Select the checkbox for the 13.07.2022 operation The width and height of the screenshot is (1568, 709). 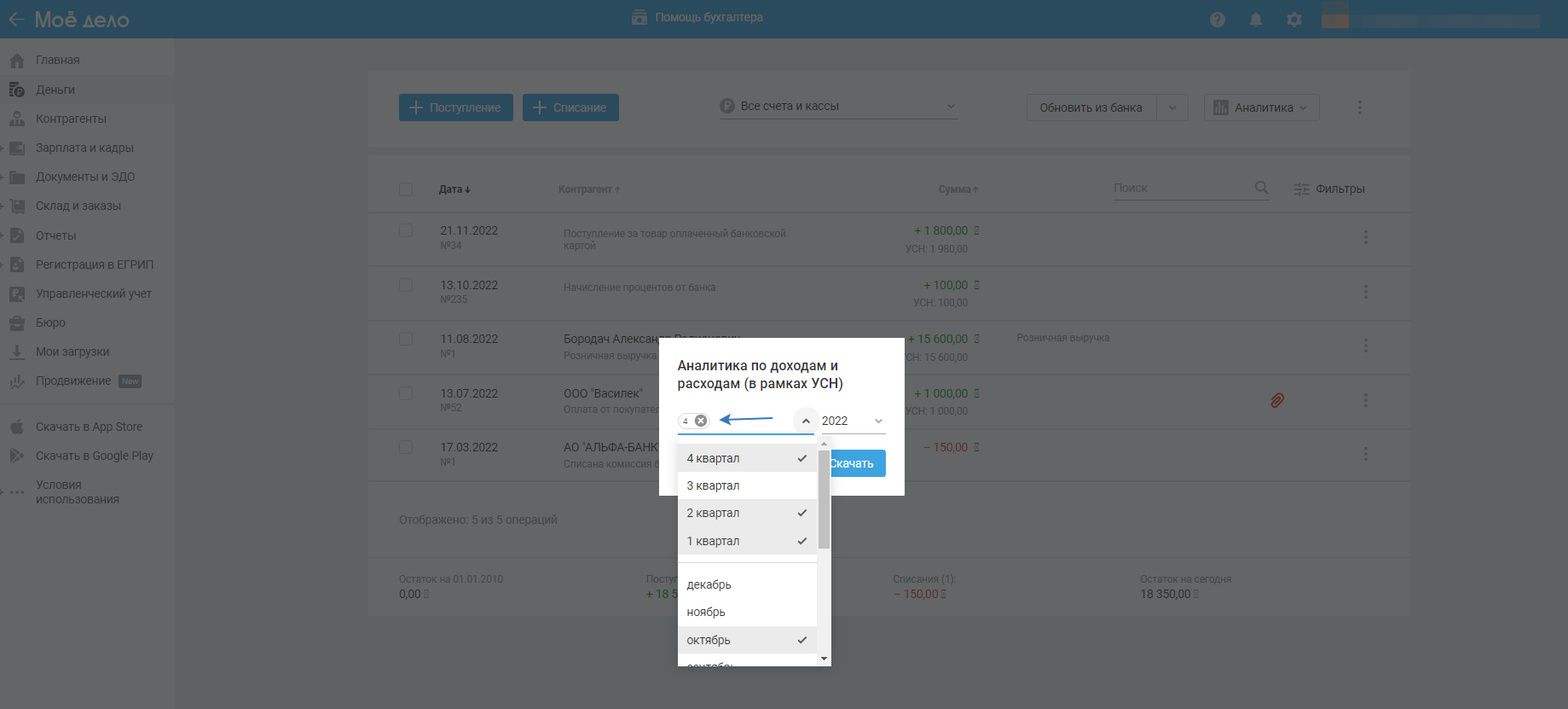[x=406, y=393]
